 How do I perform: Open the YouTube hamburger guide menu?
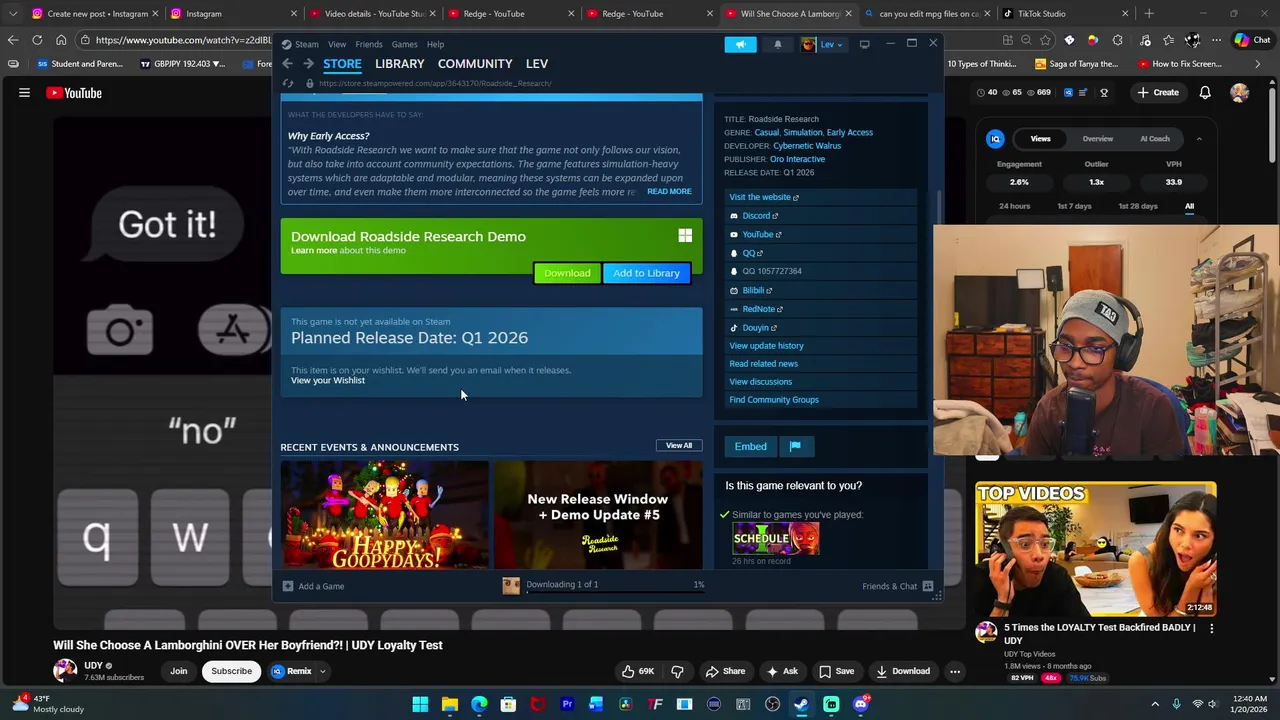point(24,93)
